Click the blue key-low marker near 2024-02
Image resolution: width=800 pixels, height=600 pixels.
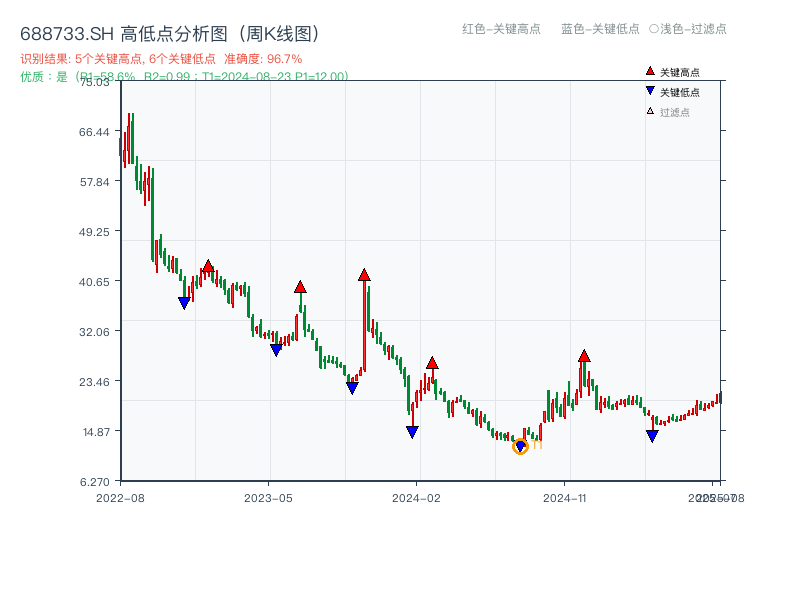(x=412, y=431)
